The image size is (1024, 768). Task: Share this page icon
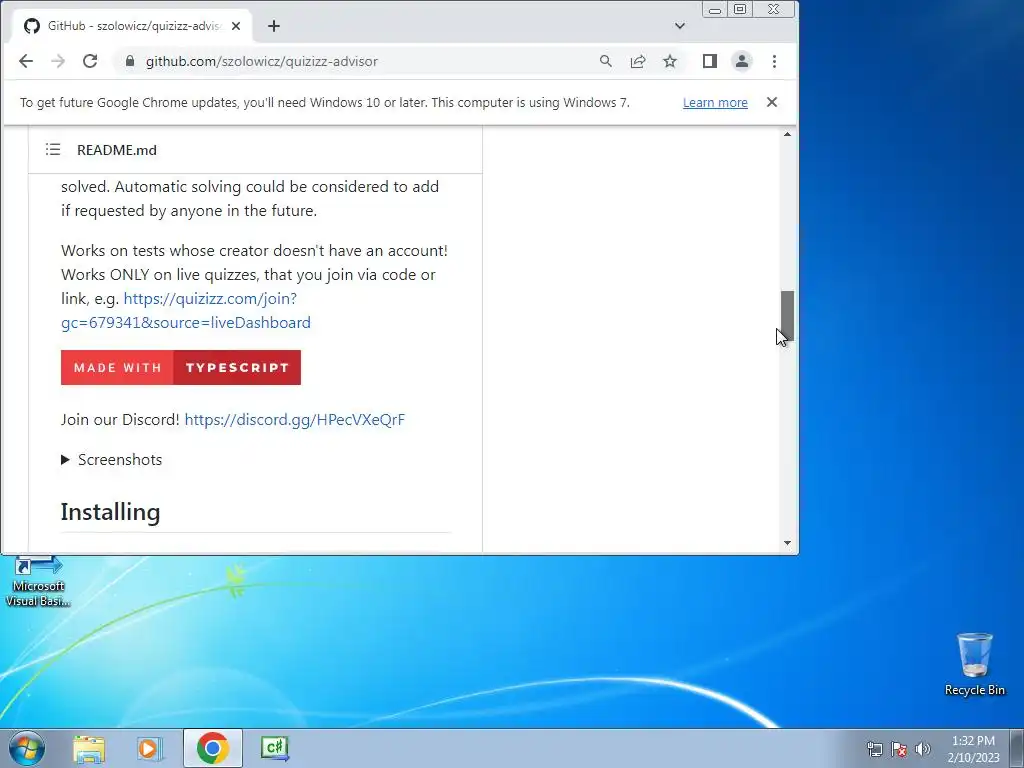[x=637, y=61]
